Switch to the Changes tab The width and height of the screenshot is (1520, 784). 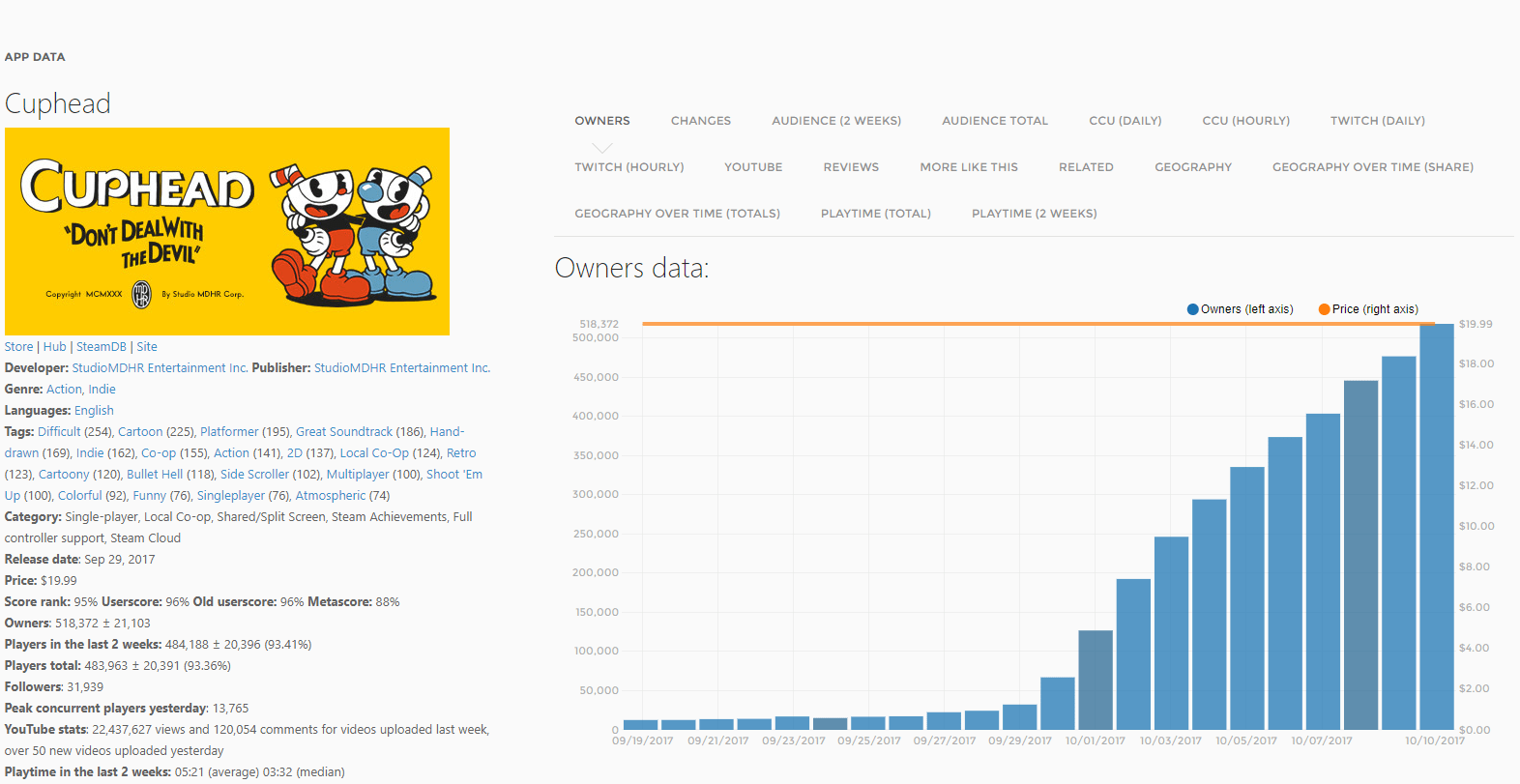[x=701, y=121]
